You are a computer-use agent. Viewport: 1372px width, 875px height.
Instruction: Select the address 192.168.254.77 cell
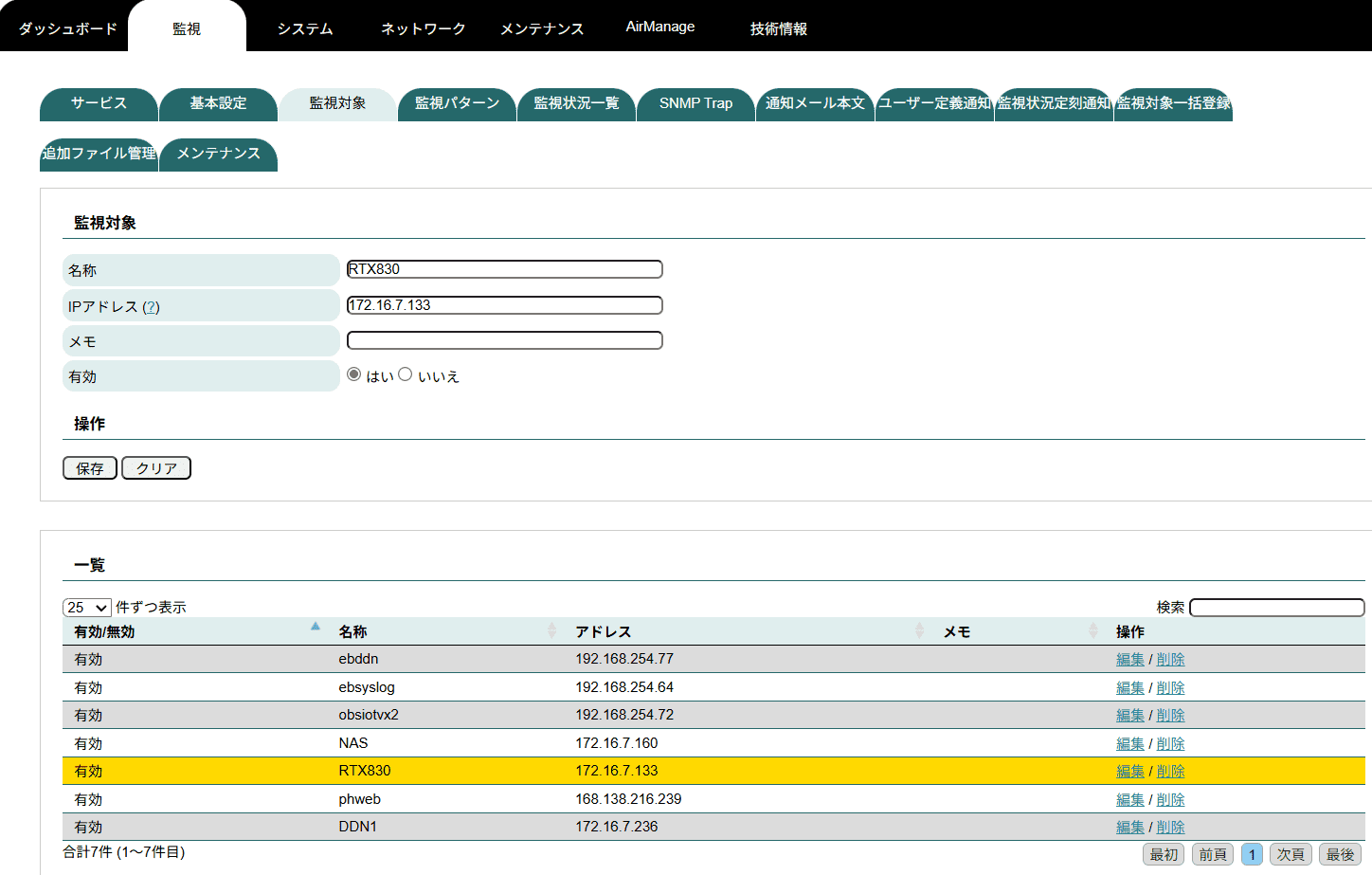(x=624, y=659)
